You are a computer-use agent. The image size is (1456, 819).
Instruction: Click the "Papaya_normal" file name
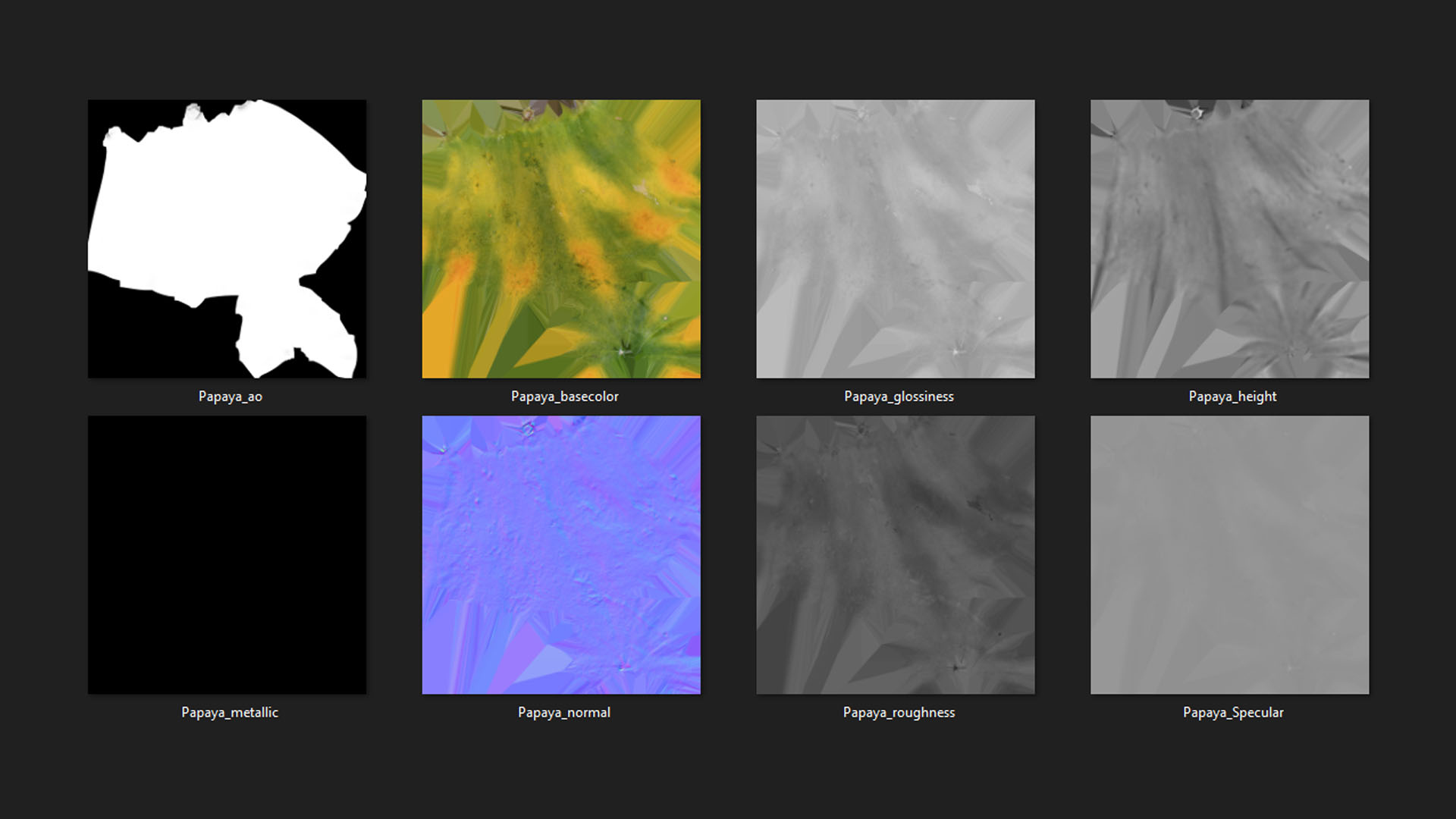[x=564, y=713]
